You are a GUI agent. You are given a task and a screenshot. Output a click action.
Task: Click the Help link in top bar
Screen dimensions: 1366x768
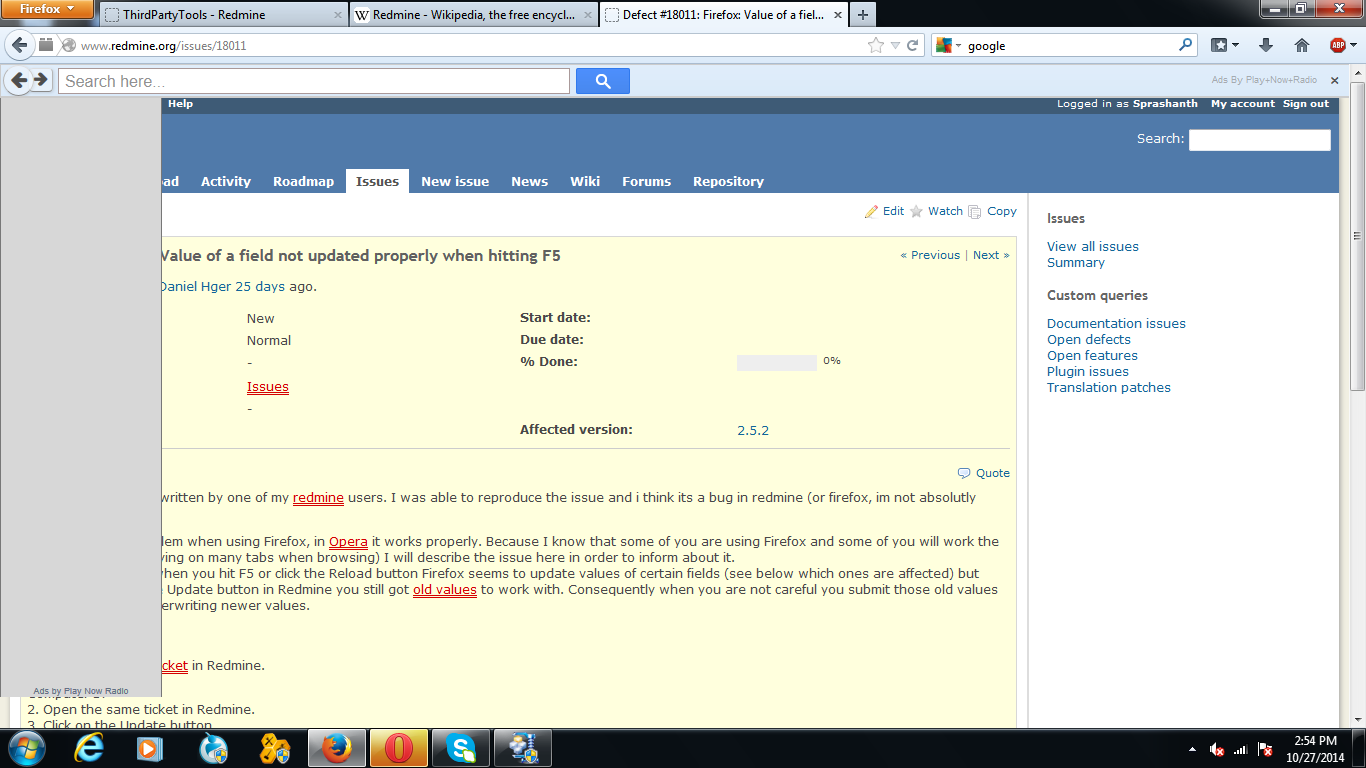[x=181, y=104]
